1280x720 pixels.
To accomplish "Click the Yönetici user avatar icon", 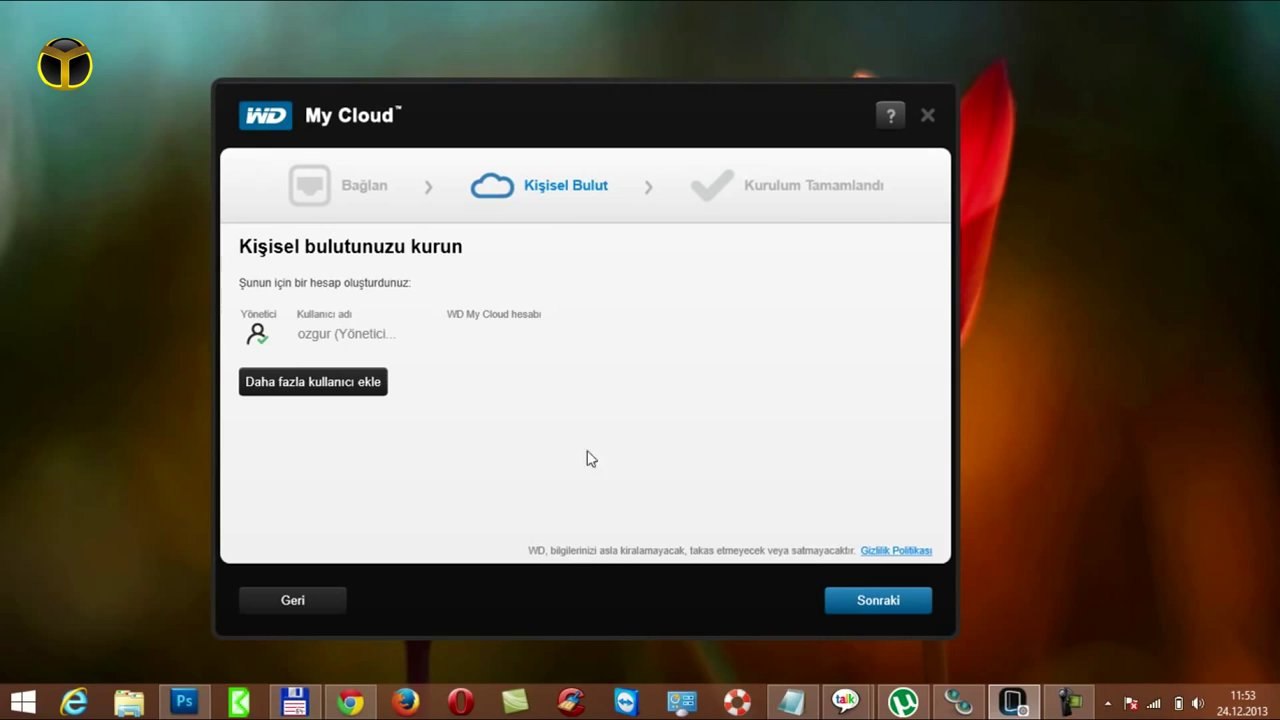I will coord(257,334).
